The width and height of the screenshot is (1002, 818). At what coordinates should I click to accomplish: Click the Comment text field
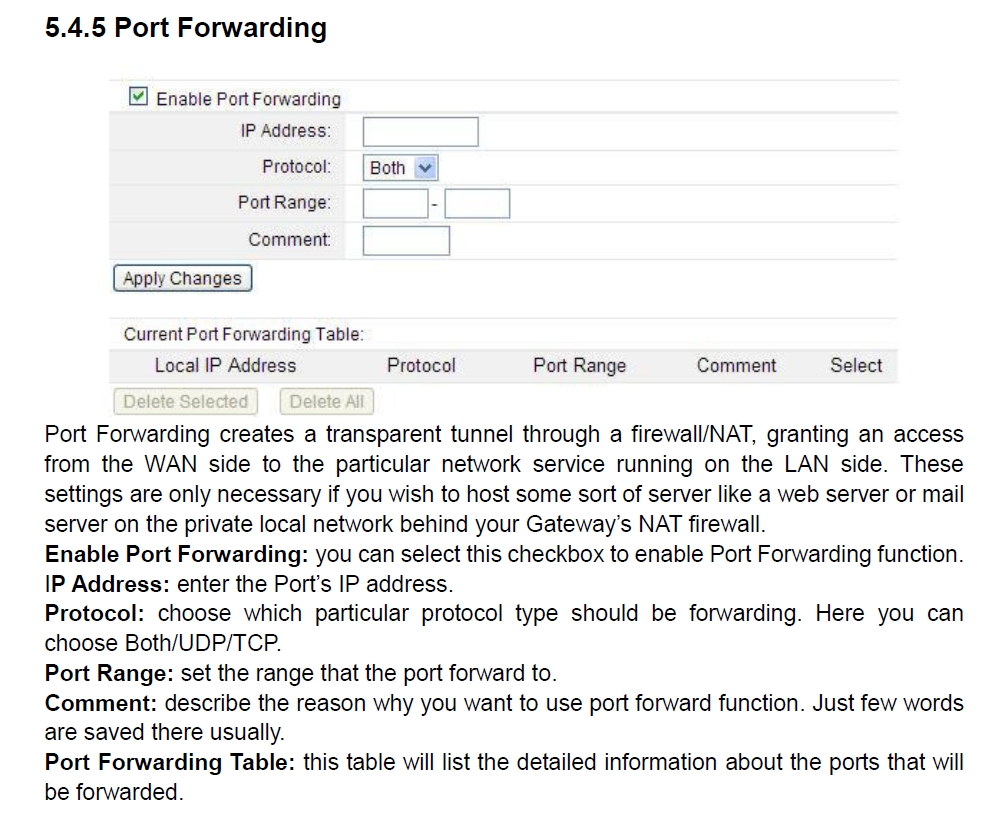point(406,240)
